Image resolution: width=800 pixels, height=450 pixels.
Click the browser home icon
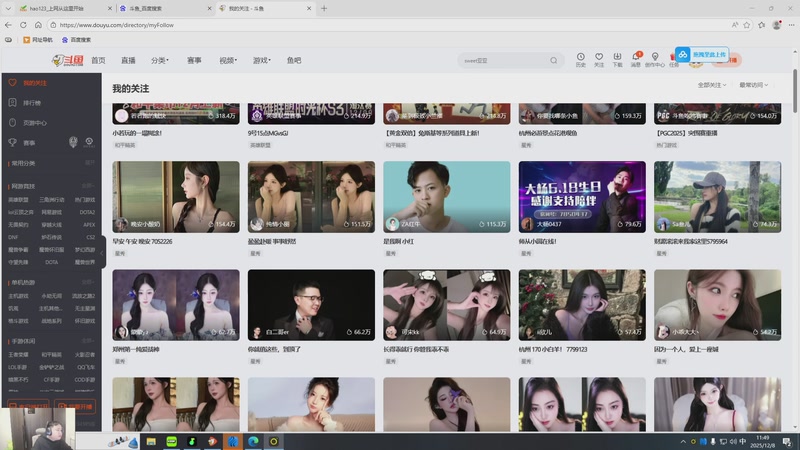click(x=38, y=24)
